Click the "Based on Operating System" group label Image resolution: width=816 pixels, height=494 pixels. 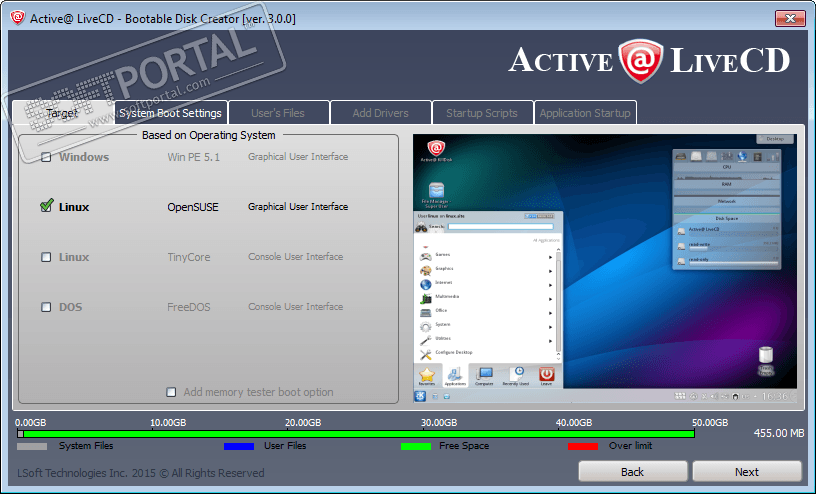point(209,135)
